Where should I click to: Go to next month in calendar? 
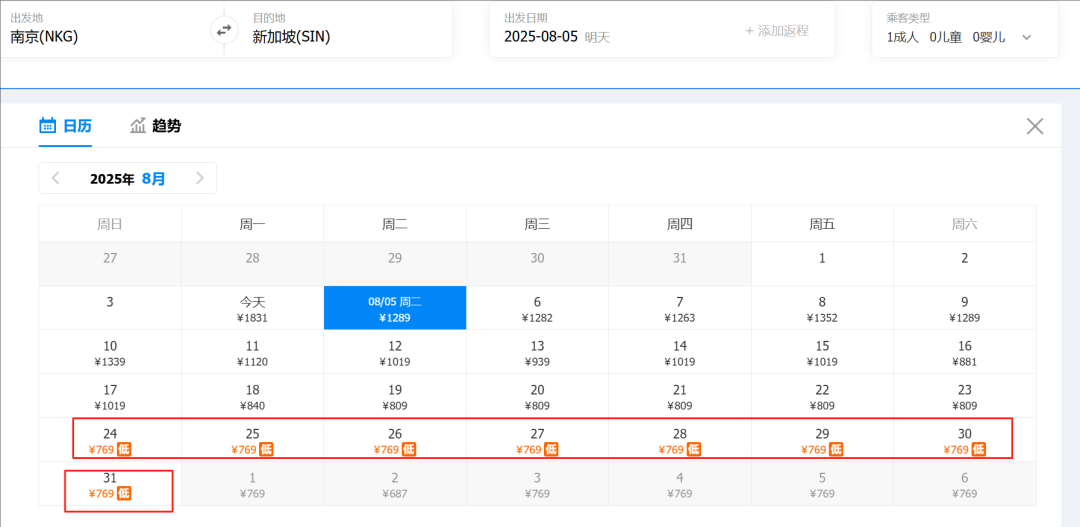click(200, 178)
